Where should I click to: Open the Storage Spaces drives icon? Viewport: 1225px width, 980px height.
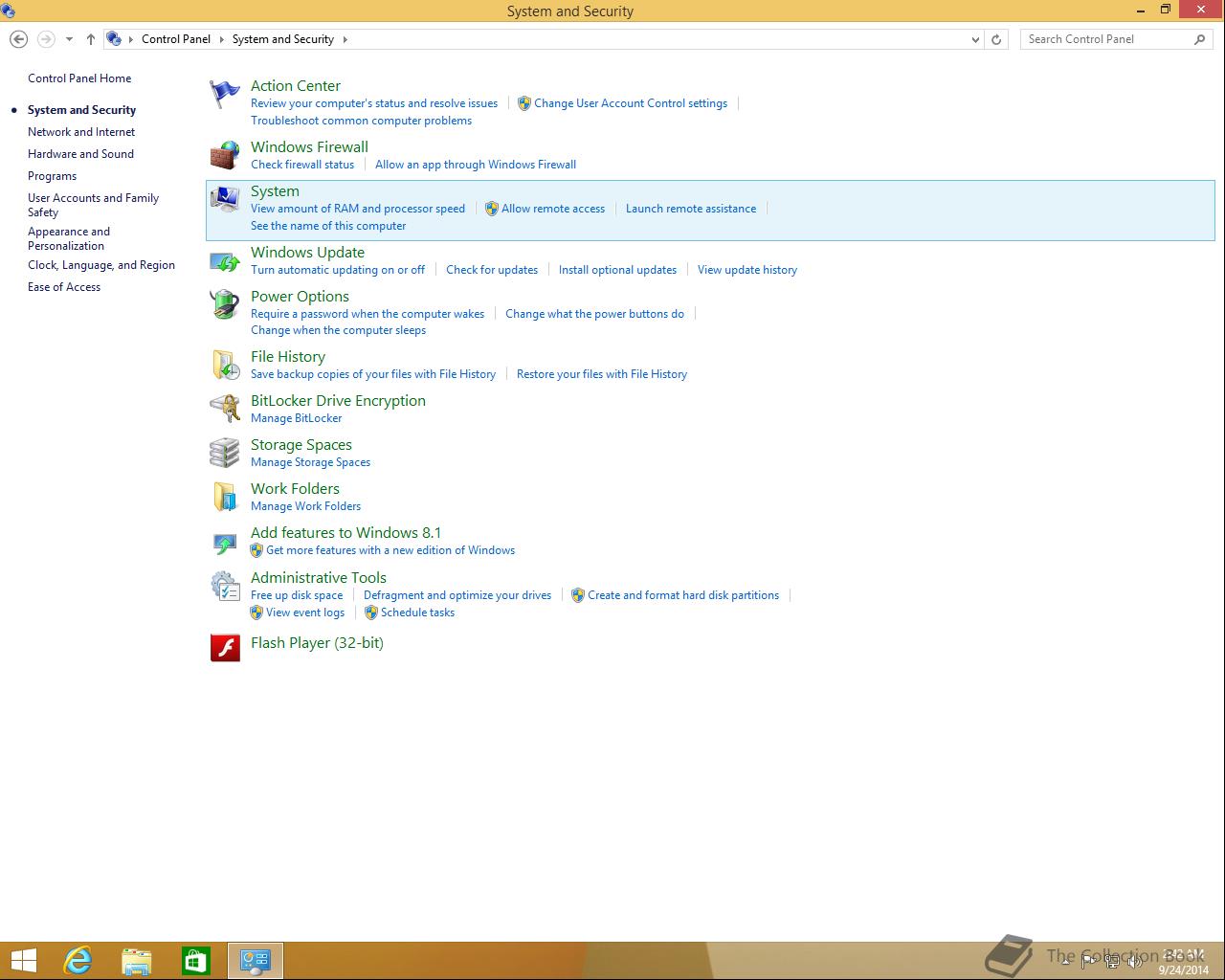tap(225, 453)
